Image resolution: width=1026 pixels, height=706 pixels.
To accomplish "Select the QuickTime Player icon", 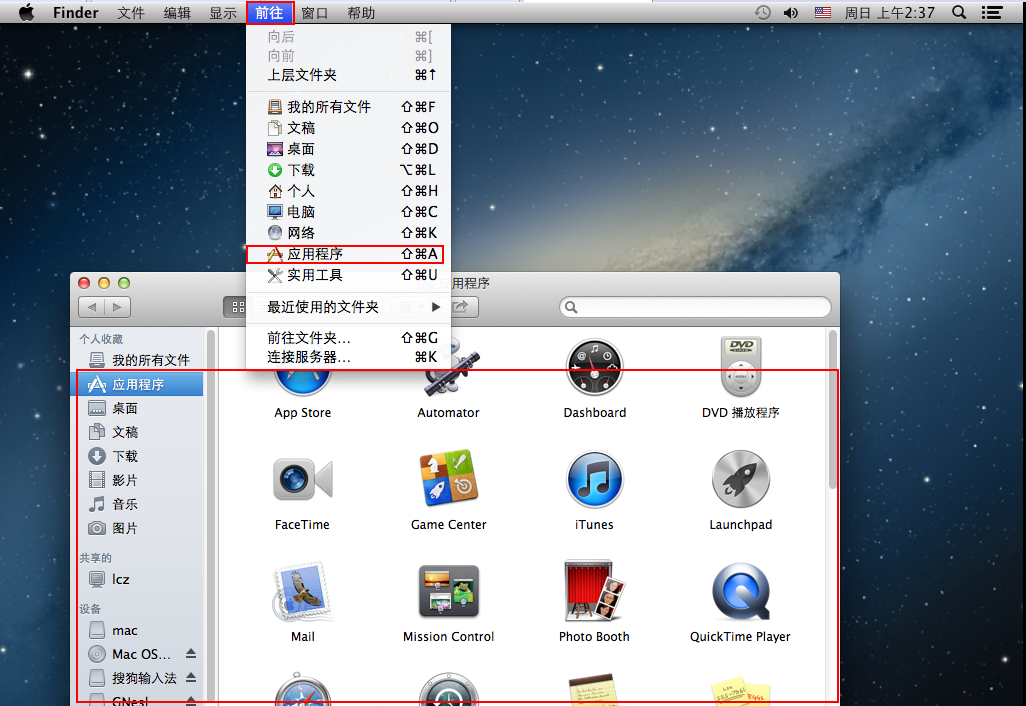I will pos(740,592).
